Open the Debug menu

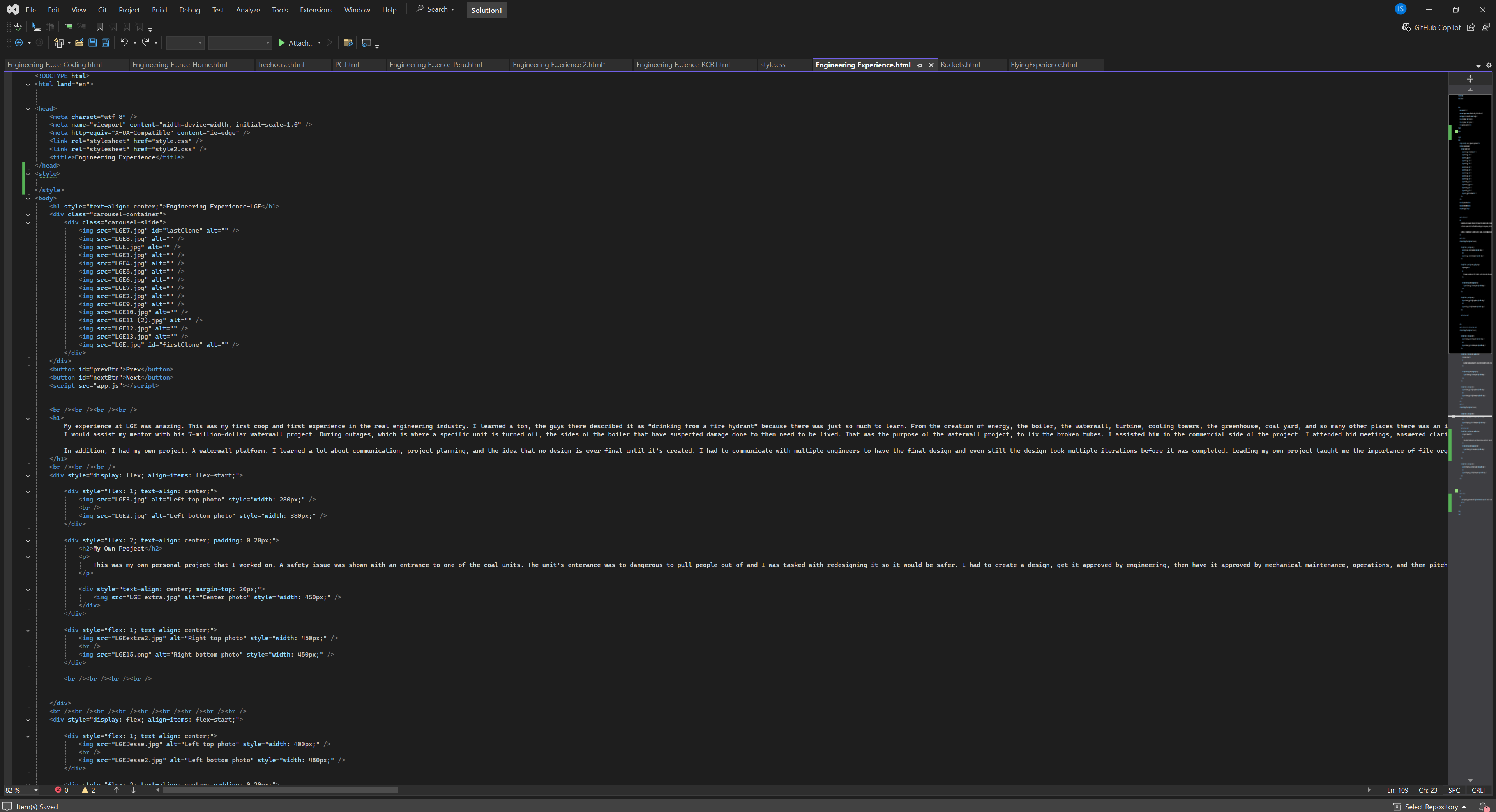[x=189, y=10]
